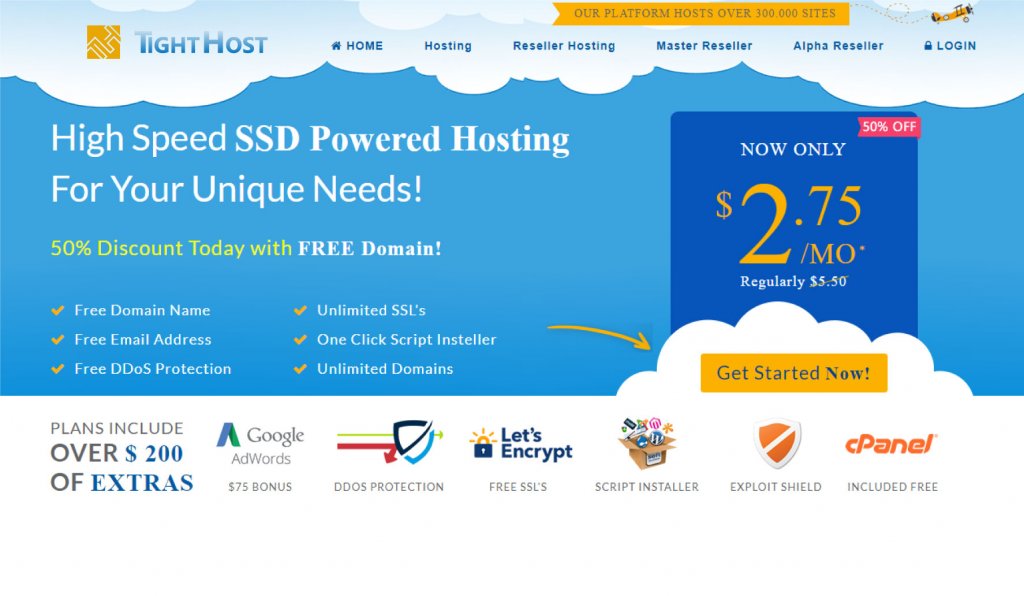Click the SCRIPT INSTALLER caption
The width and height of the screenshot is (1024, 596).
point(647,487)
